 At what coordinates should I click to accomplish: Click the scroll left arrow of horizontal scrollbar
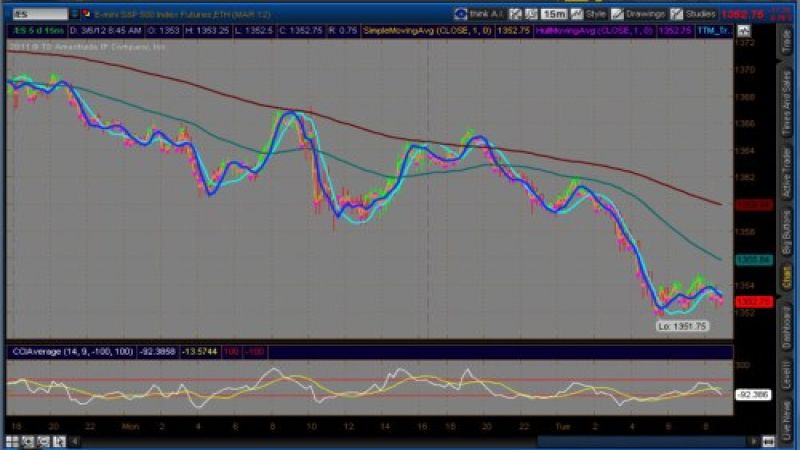tap(75, 441)
